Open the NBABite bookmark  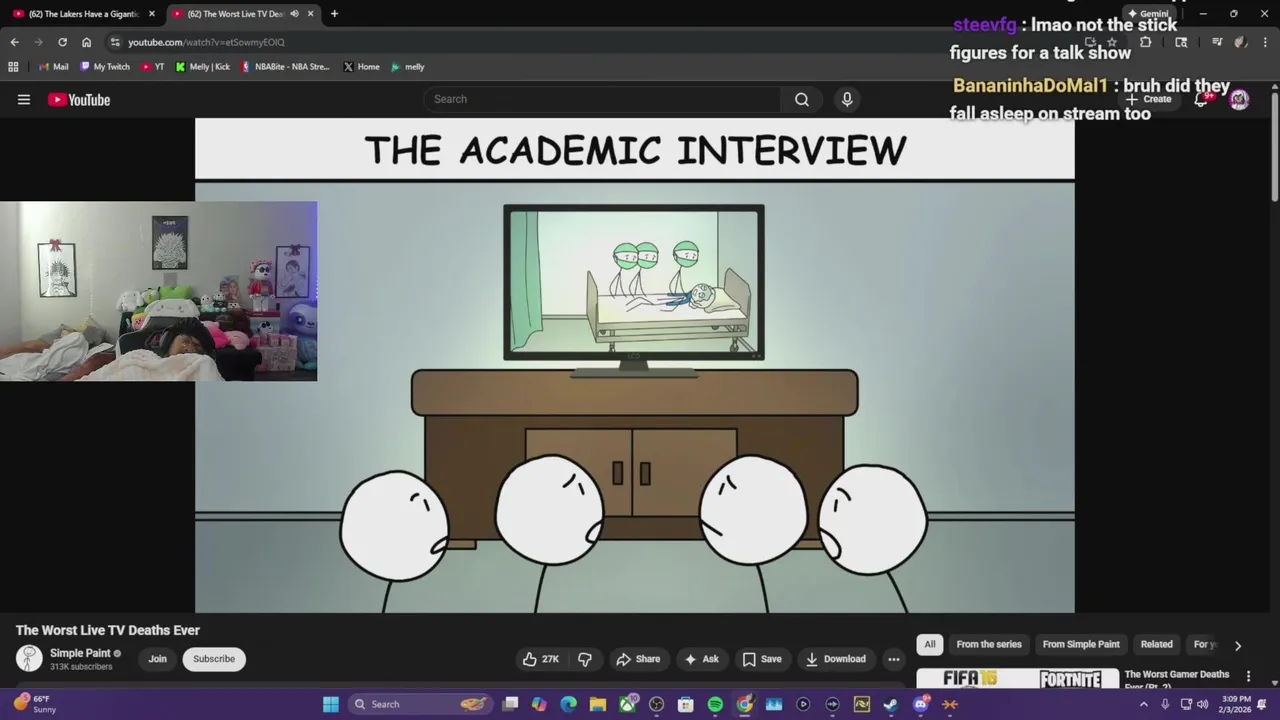point(286,67)
